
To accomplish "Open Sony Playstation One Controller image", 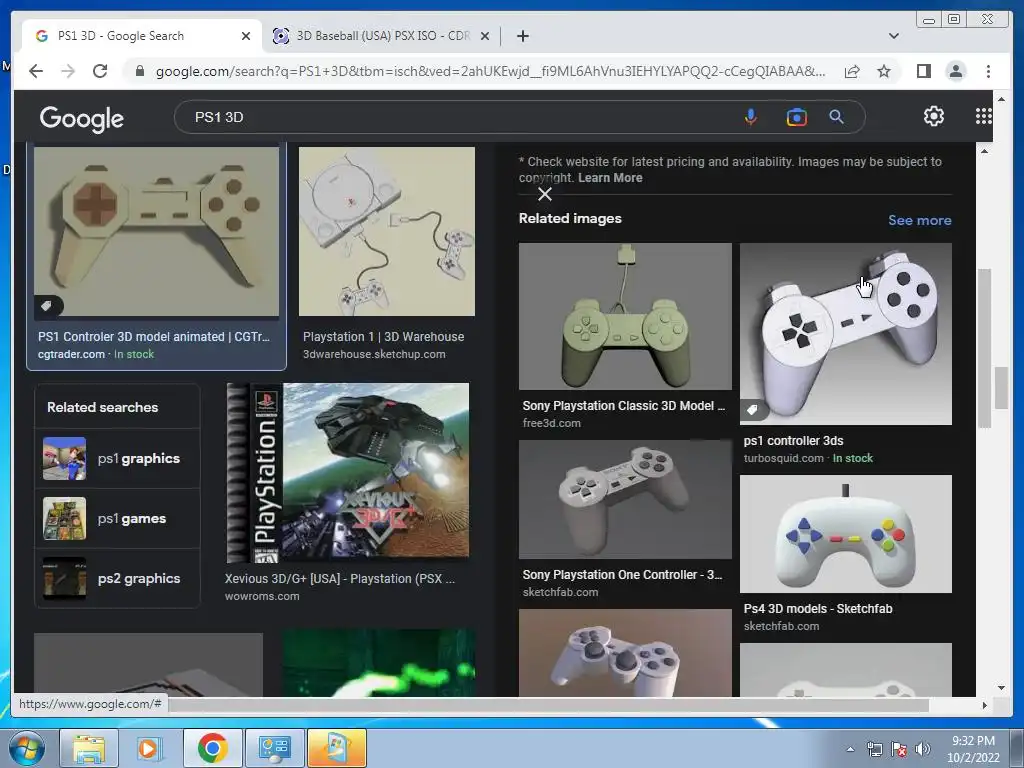I will (625, 500).
